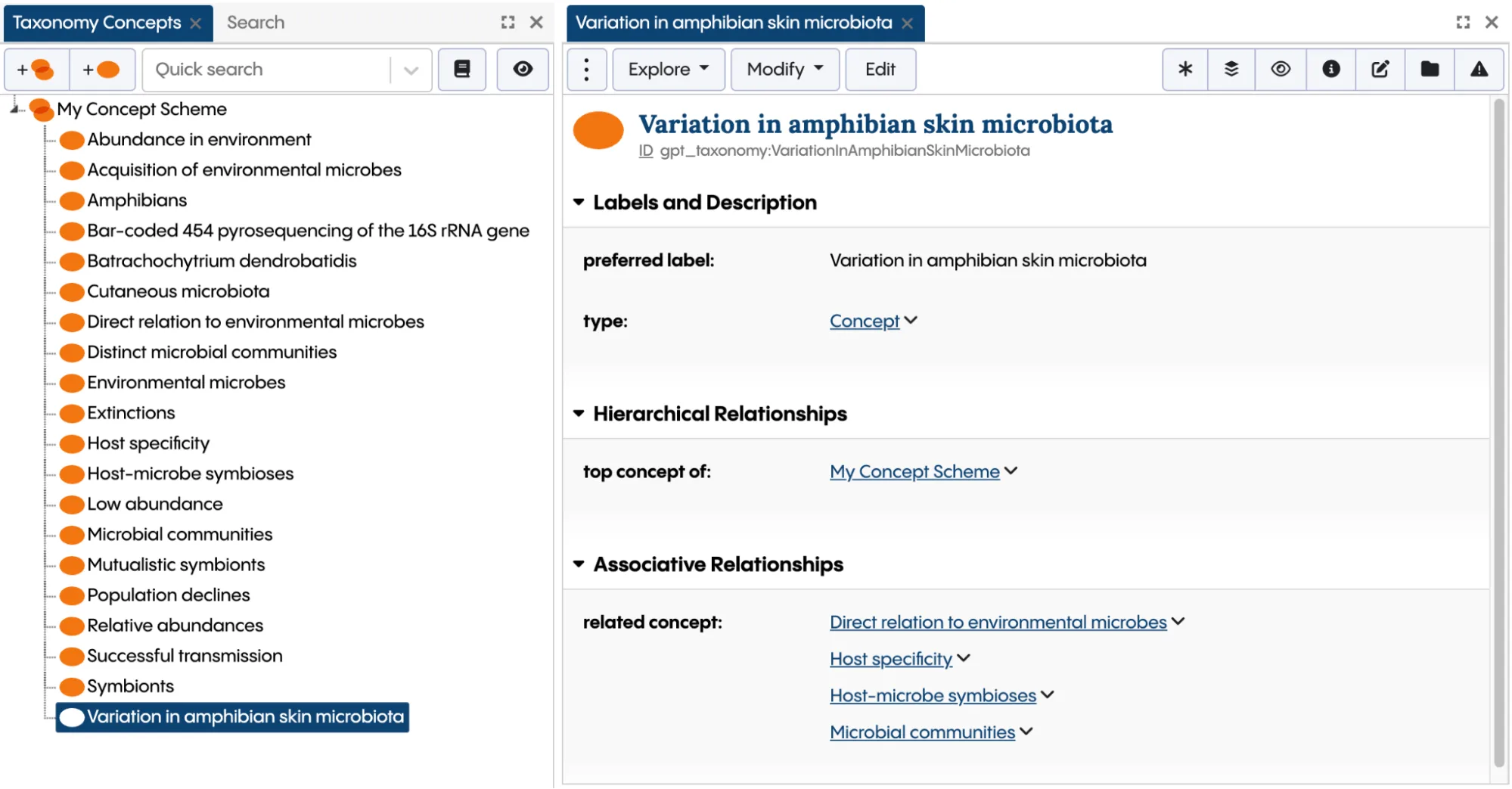This screenshot has width=1512, height=789.
Task: Toggle the eye visibility button in taxonomy panel
Action: tap(523, 70)
